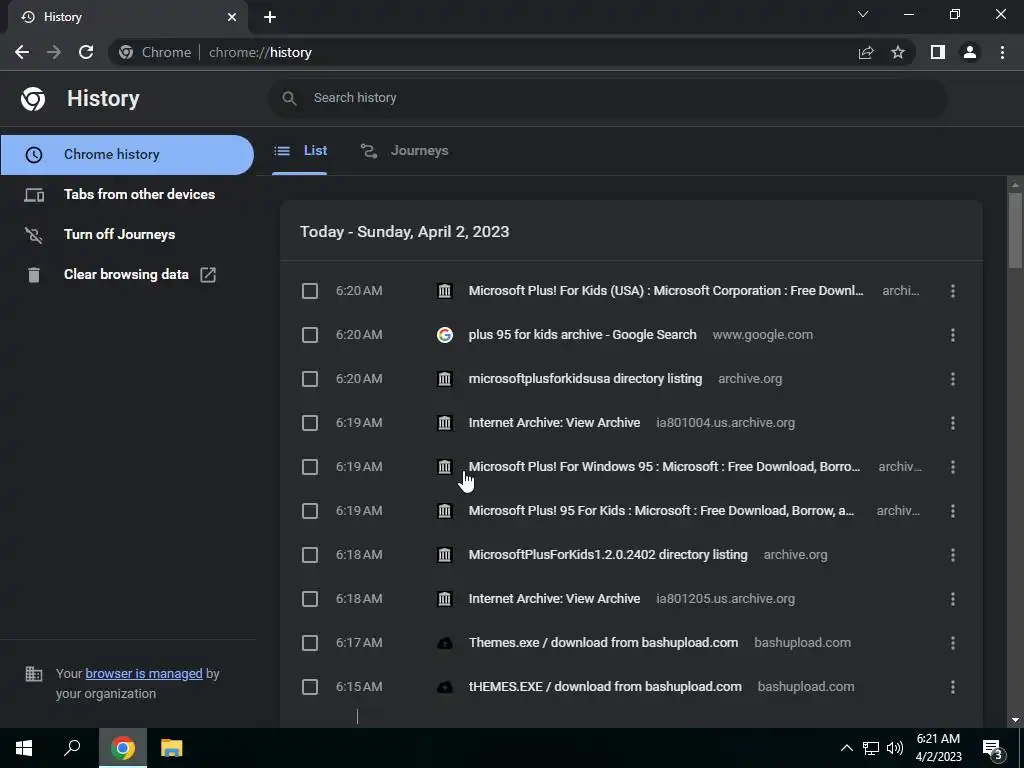
Task: Open Microsoft Plus! For Windows 95 link
Action: click(664, 467)
